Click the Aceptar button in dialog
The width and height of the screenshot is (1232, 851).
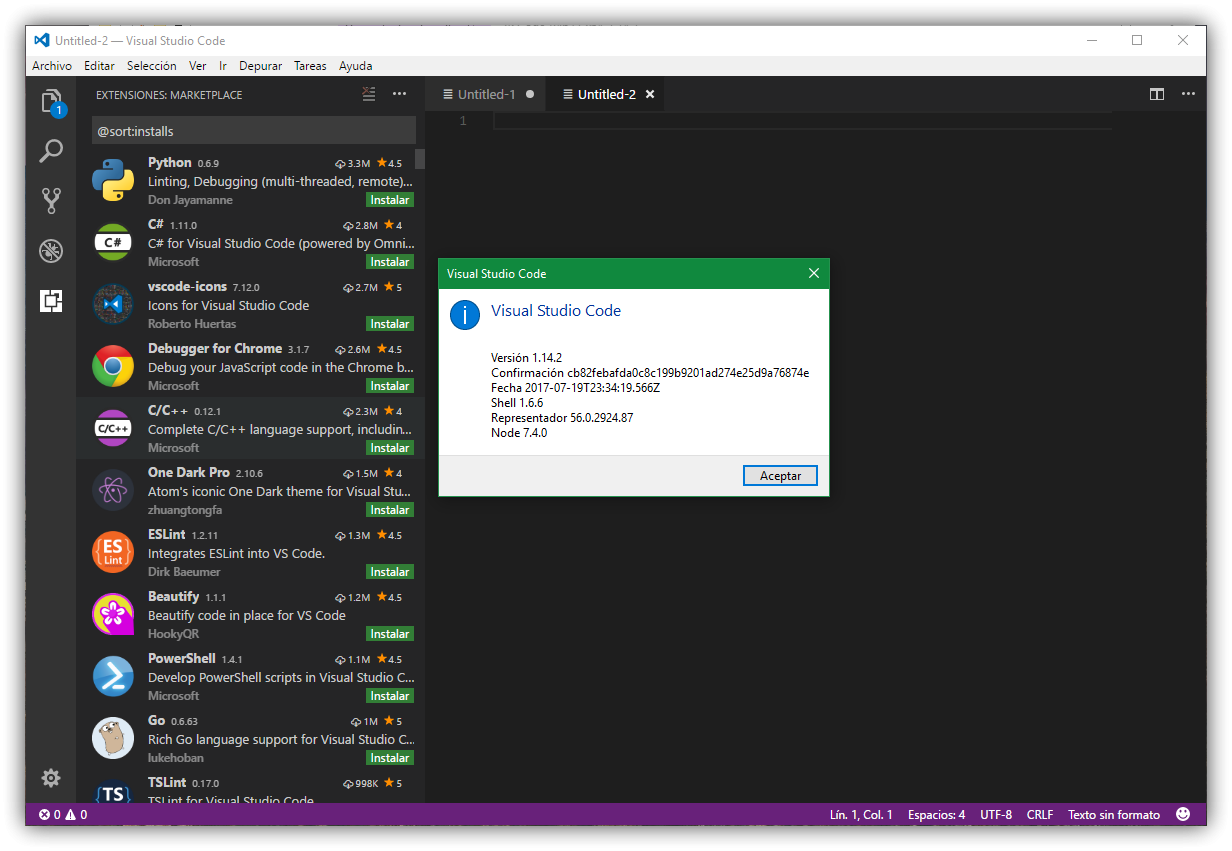(x=780, y=476)
